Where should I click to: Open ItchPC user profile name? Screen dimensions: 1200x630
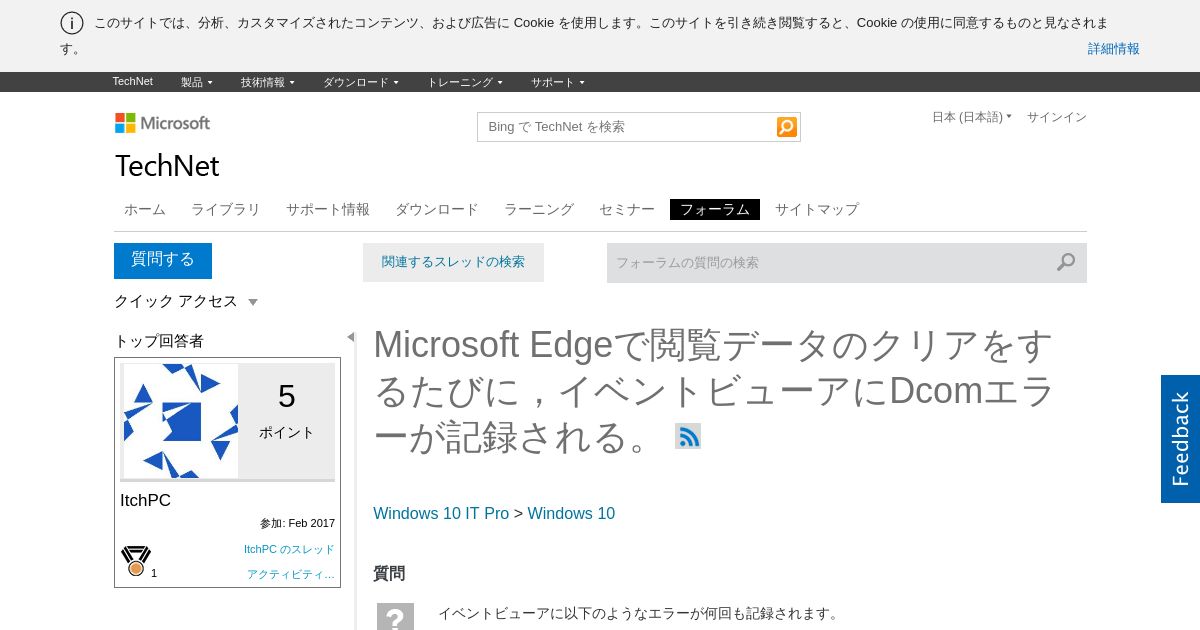146,500
